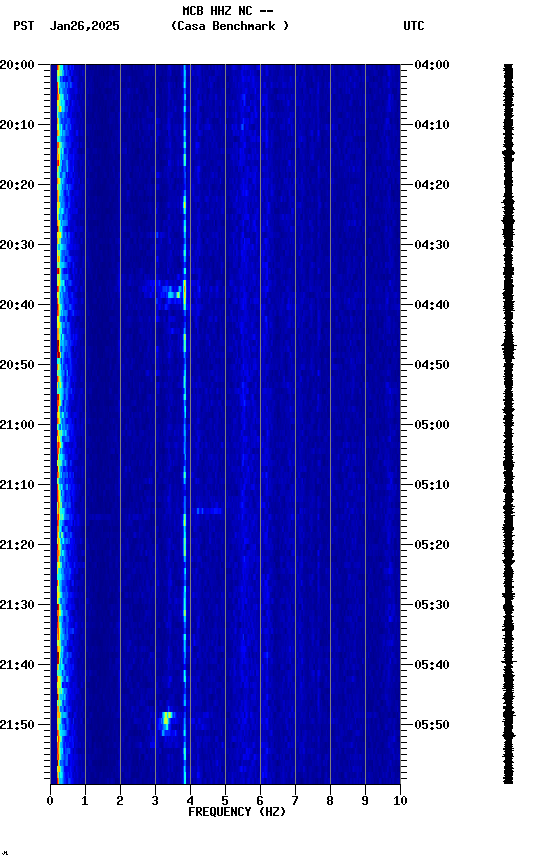Click the "PST" timezone label

click(x=24, y=26)
